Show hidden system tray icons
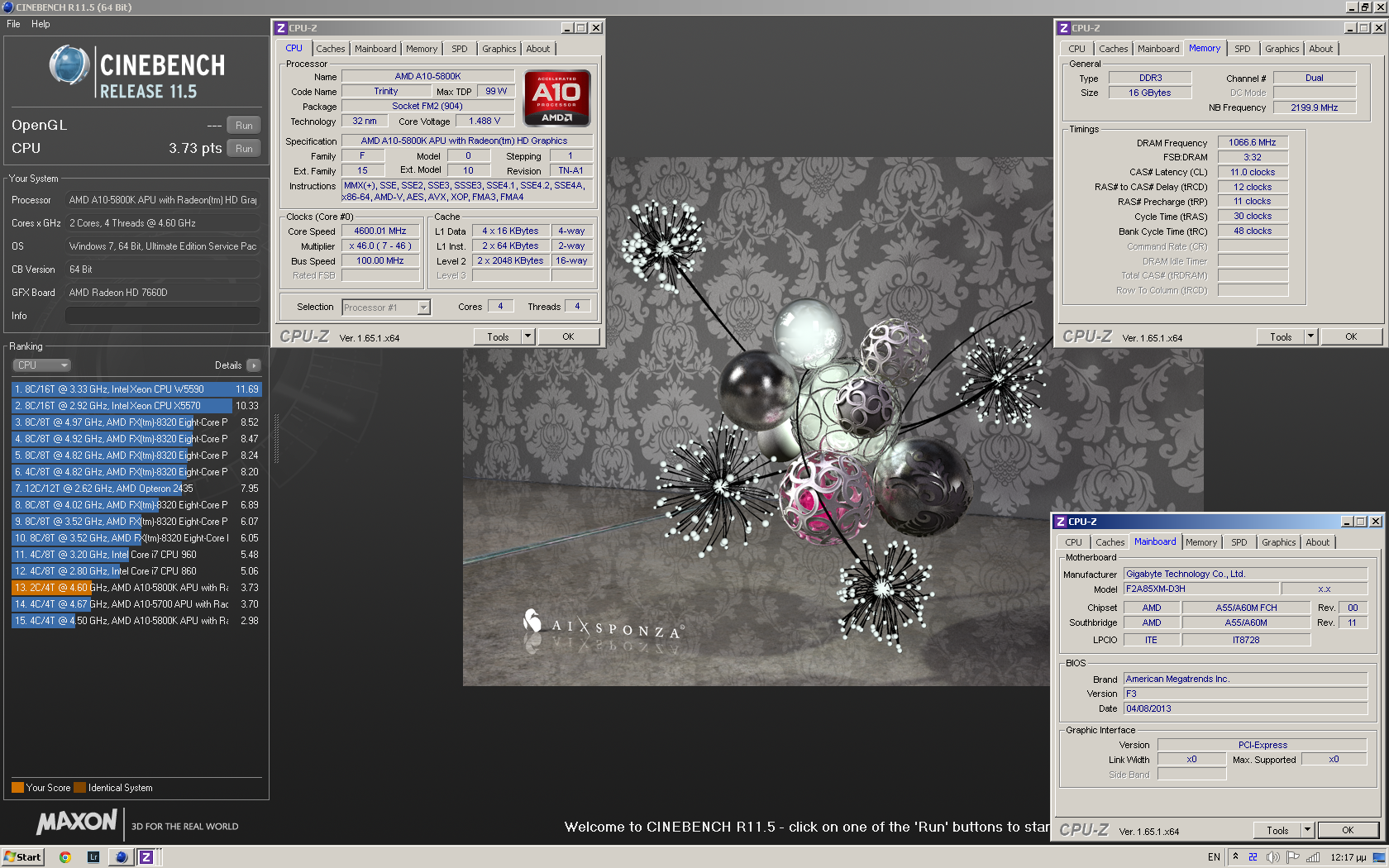Image resolution: width=1389 pixels, height=868 pixels. click(1235, 857)
